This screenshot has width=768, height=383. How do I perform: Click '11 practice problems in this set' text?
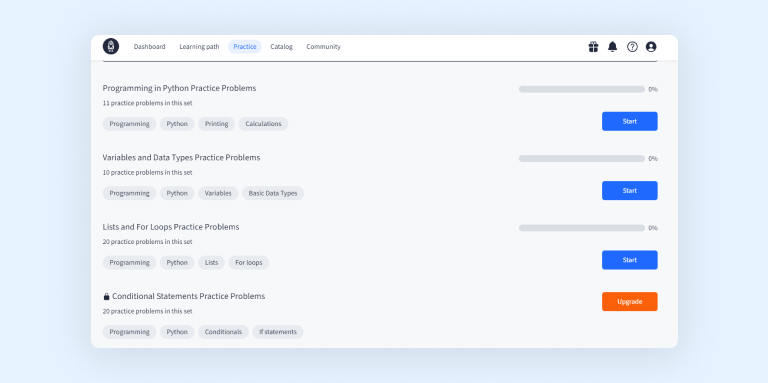pos(147,103)
